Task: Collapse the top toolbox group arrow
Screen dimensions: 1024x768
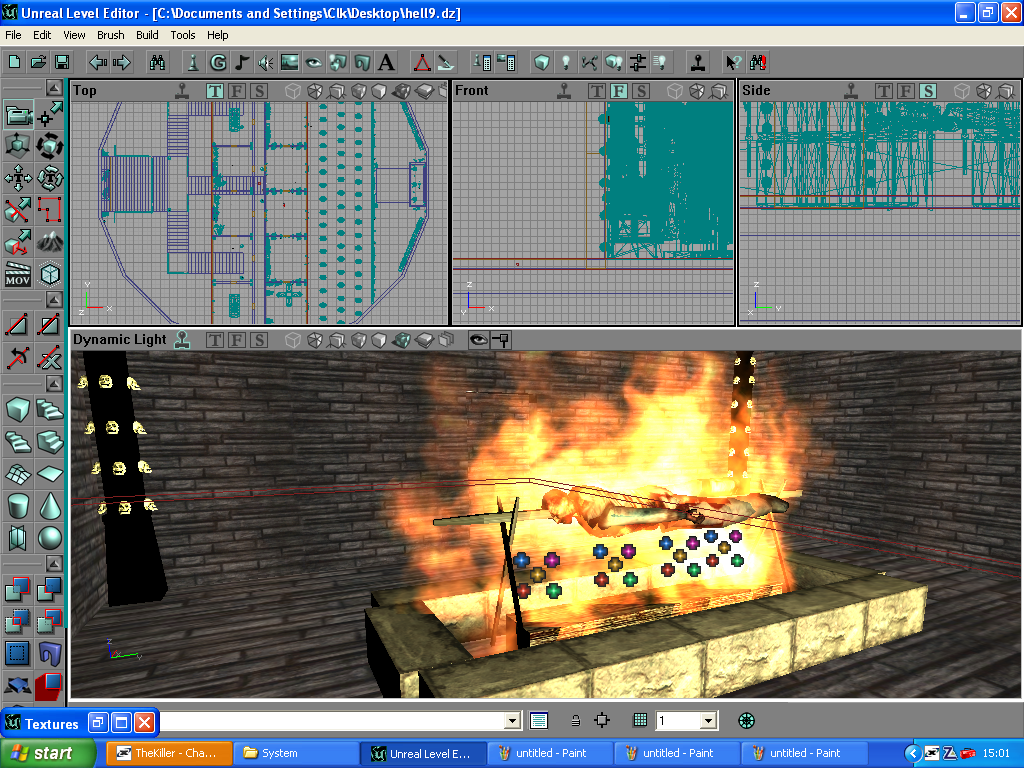Action: (54, 88)
